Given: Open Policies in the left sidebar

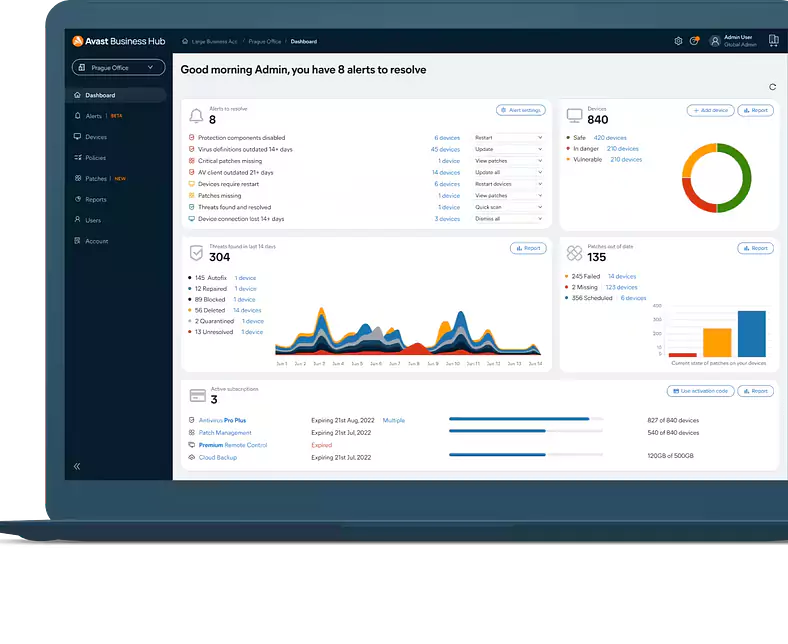Looking at the screenshot, I should pyautogui.click(x=96, y=158).
